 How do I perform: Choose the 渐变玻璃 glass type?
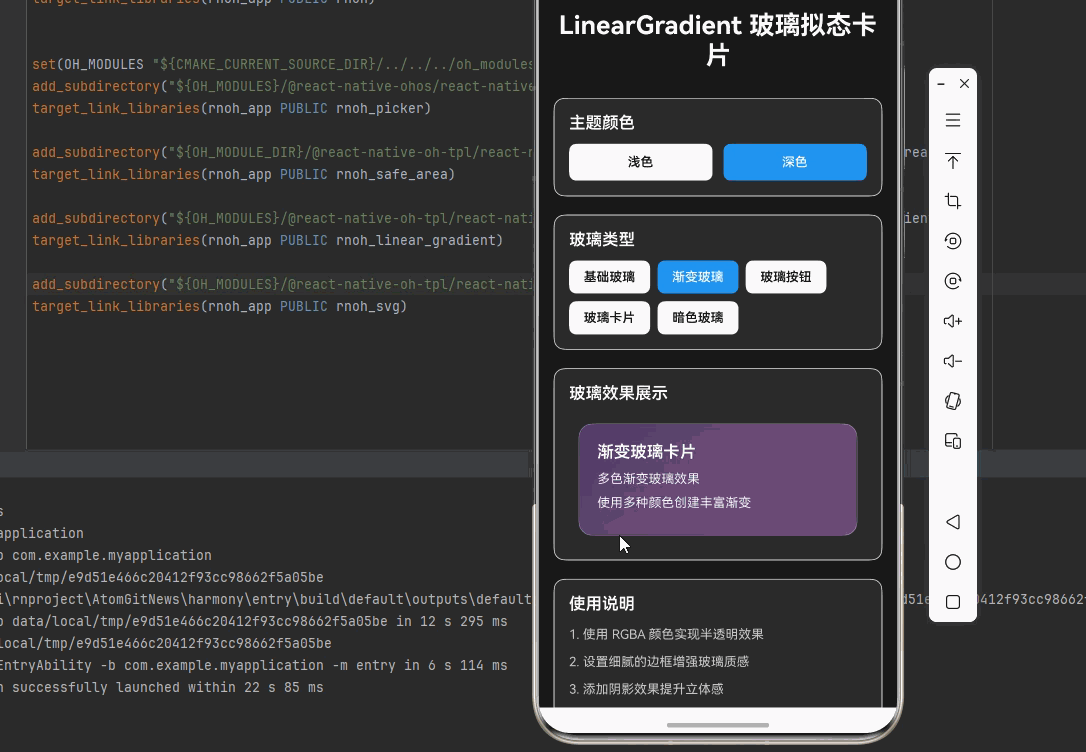(698, 277)
